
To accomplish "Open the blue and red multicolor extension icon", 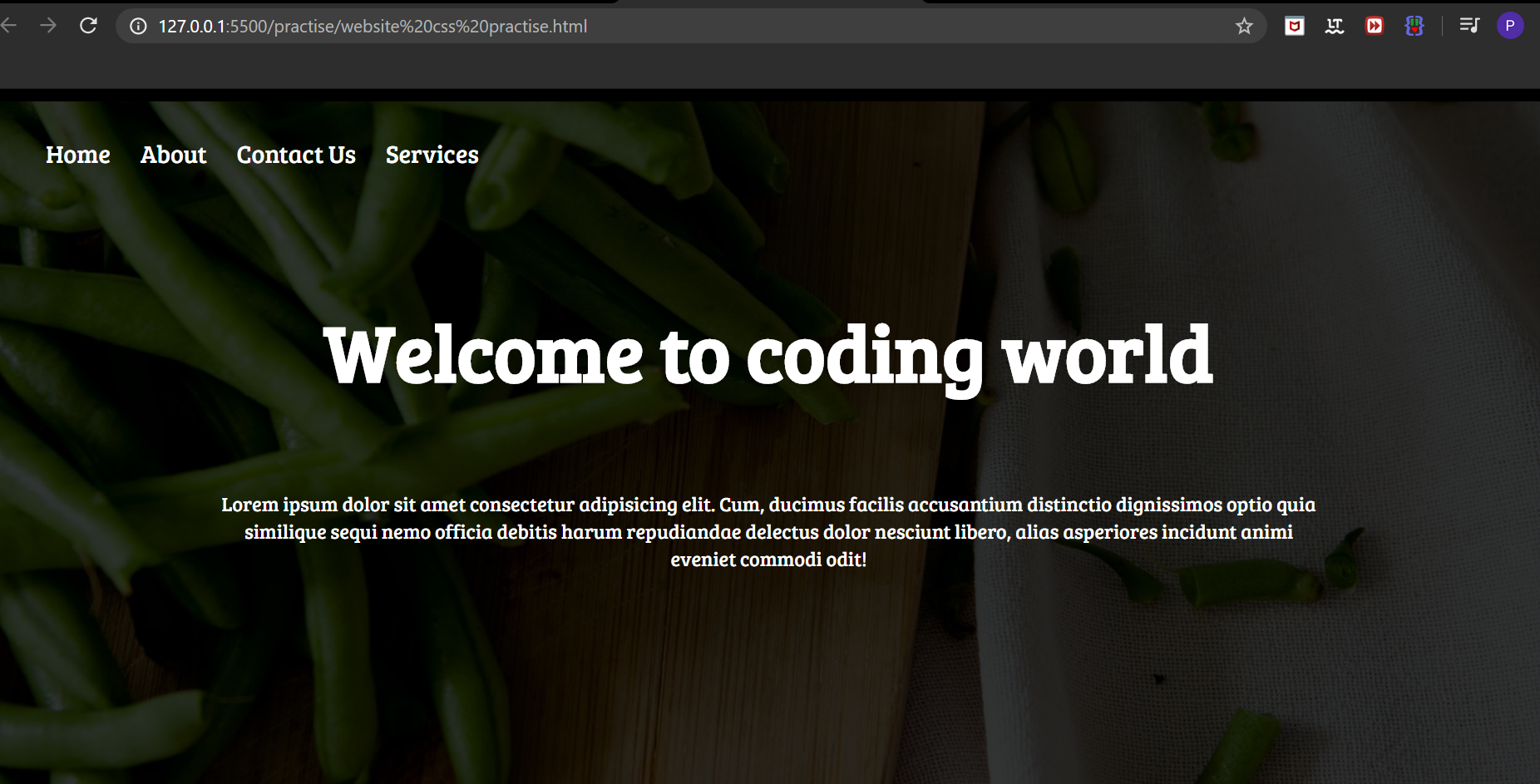I will (1414, 27).
